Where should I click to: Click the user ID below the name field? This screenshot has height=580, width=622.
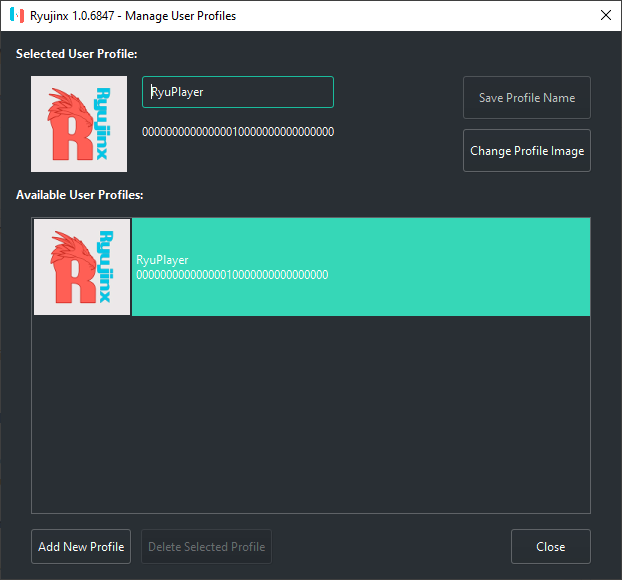point(238,132)
